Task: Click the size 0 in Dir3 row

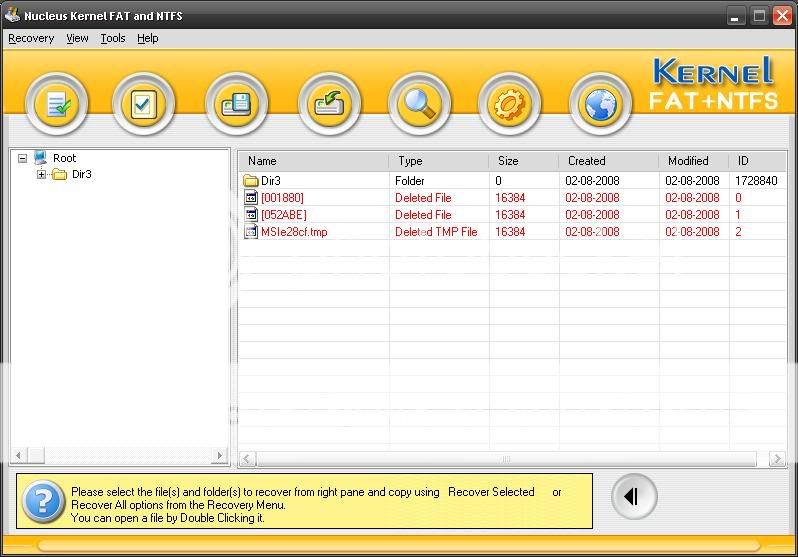Action: (498, 181)
